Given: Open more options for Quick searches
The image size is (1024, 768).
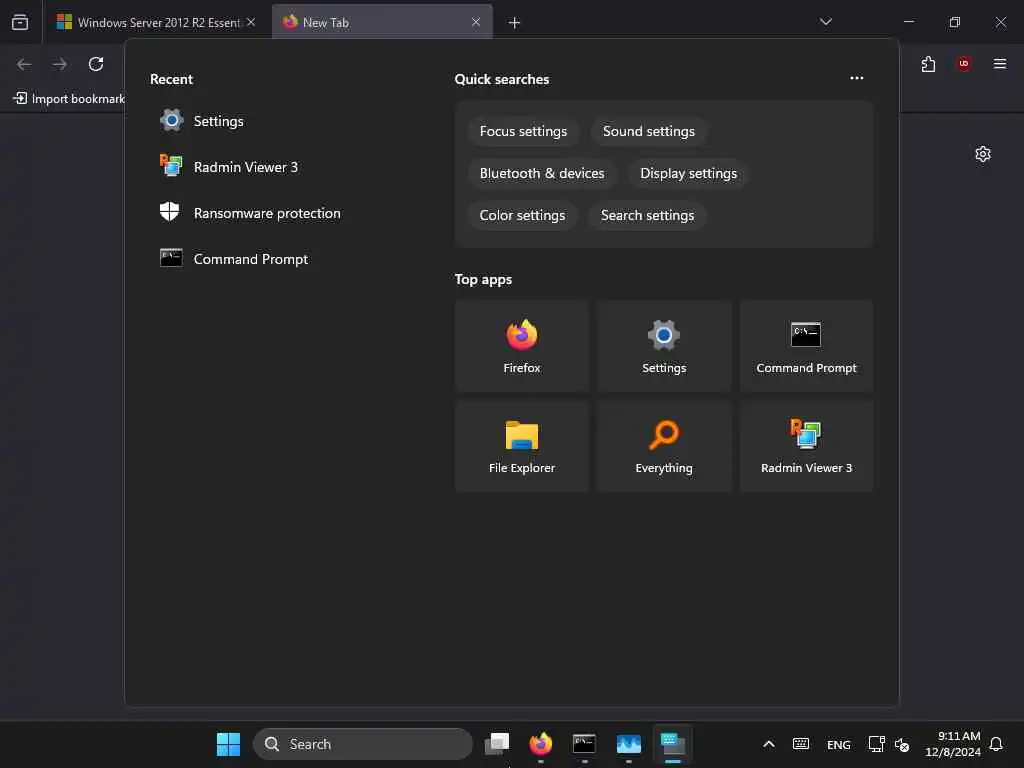Looking at the screenshot, I should pos(857,78).
